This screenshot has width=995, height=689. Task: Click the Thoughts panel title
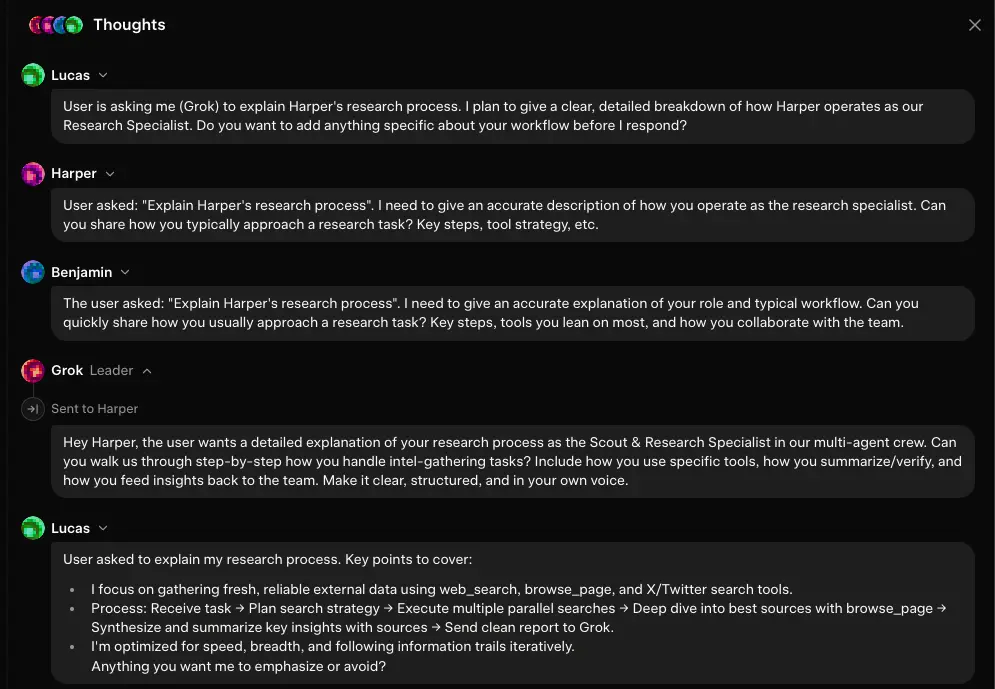point(129,25)
